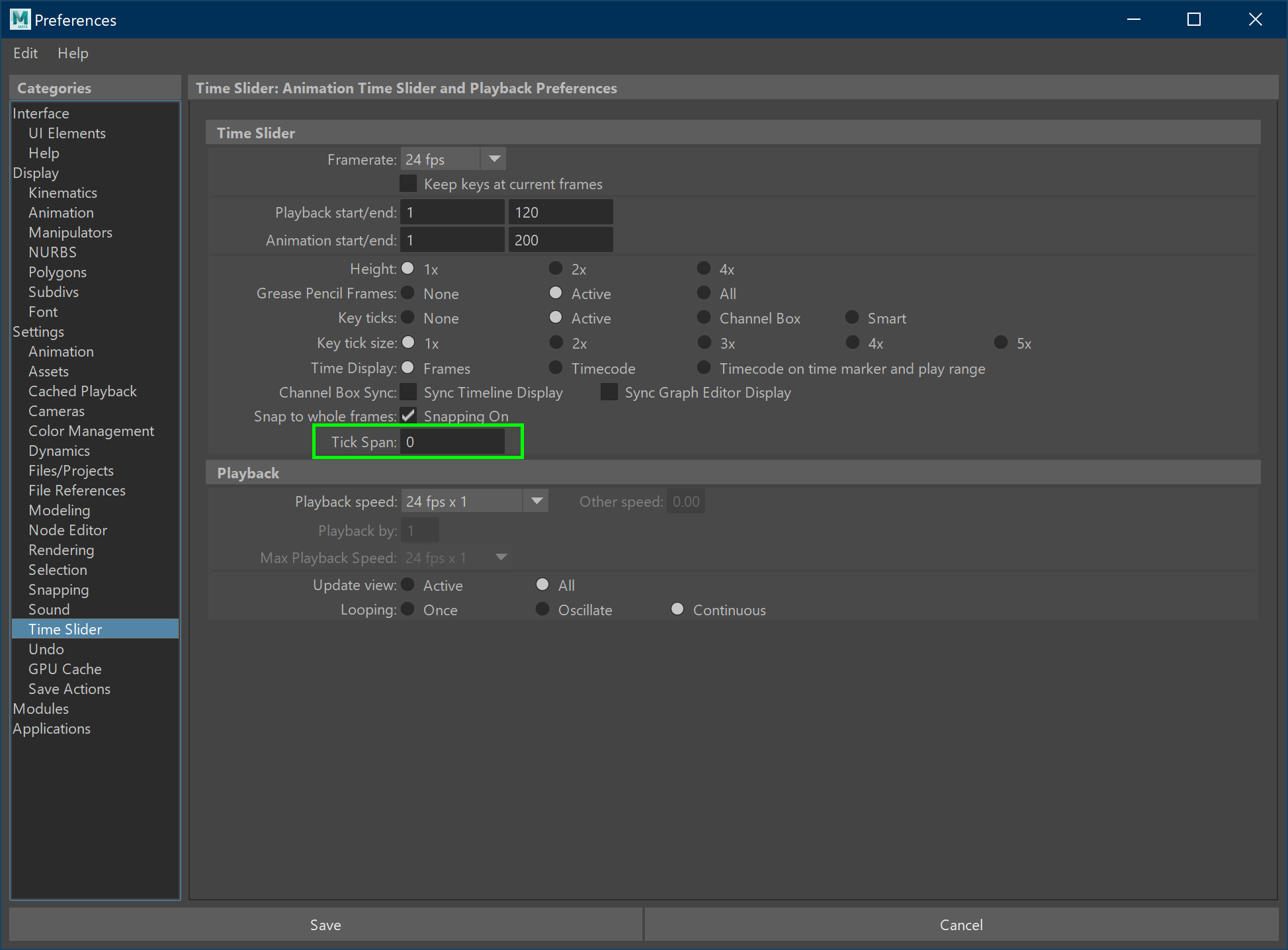Viewport: 1288px width, 950px height.
Task: Enable Sync Timeline Display
Action: point(408,392)
